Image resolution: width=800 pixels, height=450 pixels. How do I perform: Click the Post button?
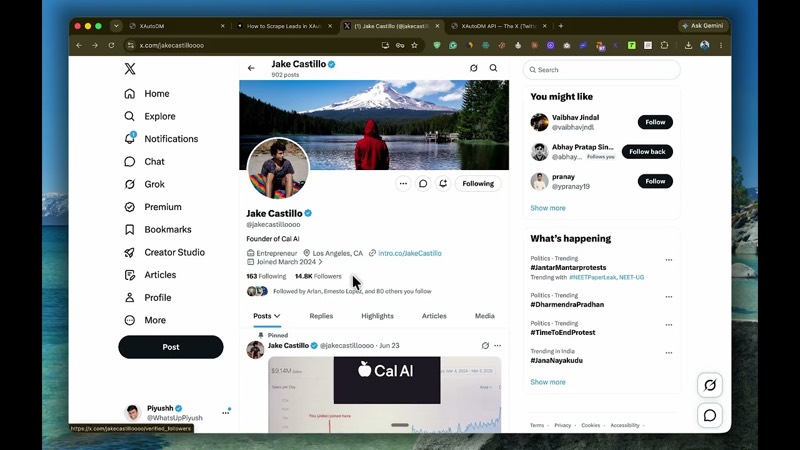click(x=171, y=347)
